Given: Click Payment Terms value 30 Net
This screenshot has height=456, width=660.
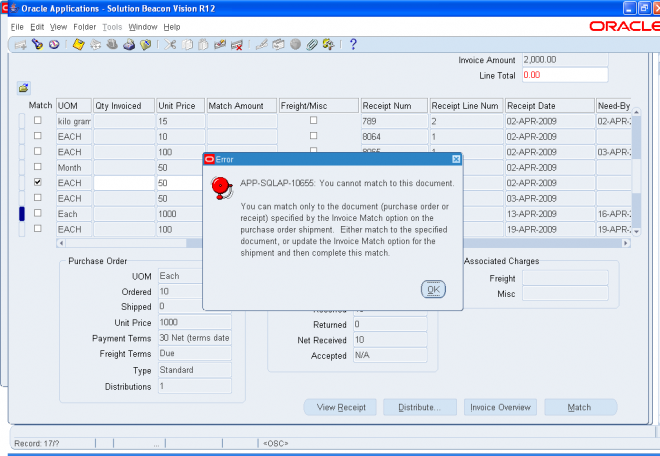Looking at the screenshot, I should click(194, 338).
